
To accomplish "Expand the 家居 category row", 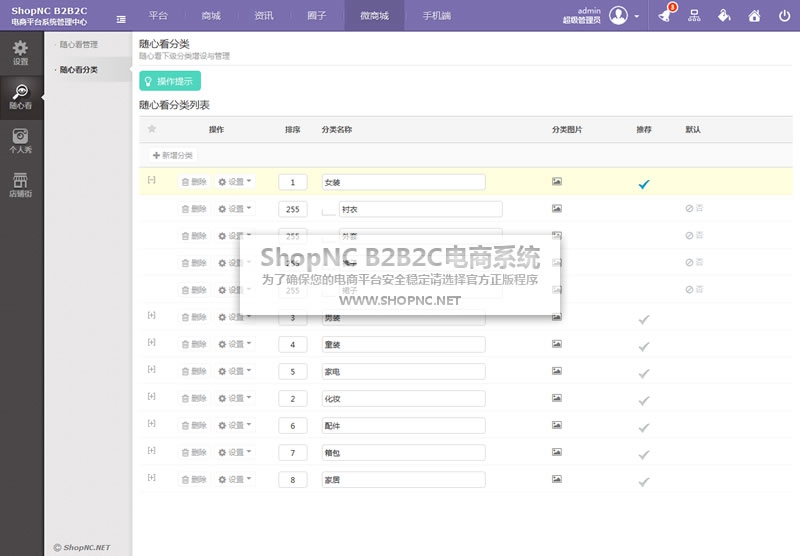I will click(152, 477).
